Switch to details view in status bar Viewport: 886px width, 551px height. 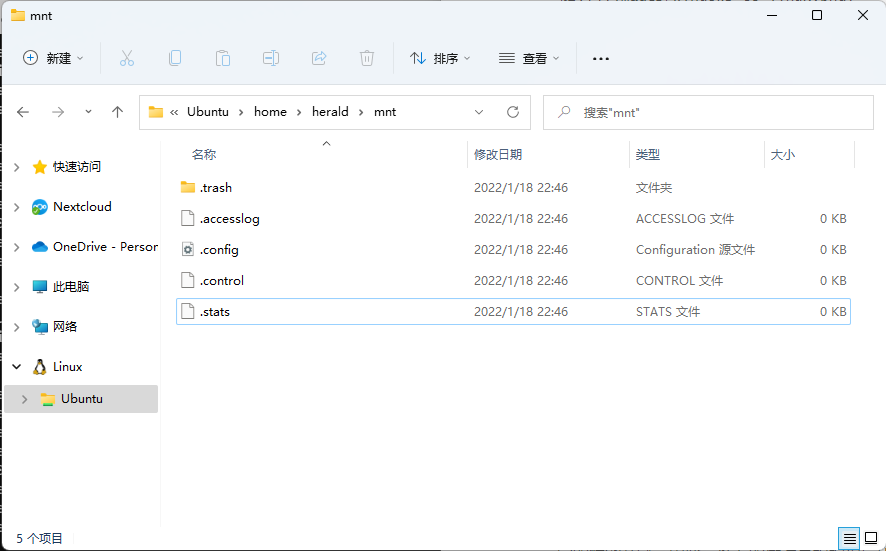coord(849,539)
